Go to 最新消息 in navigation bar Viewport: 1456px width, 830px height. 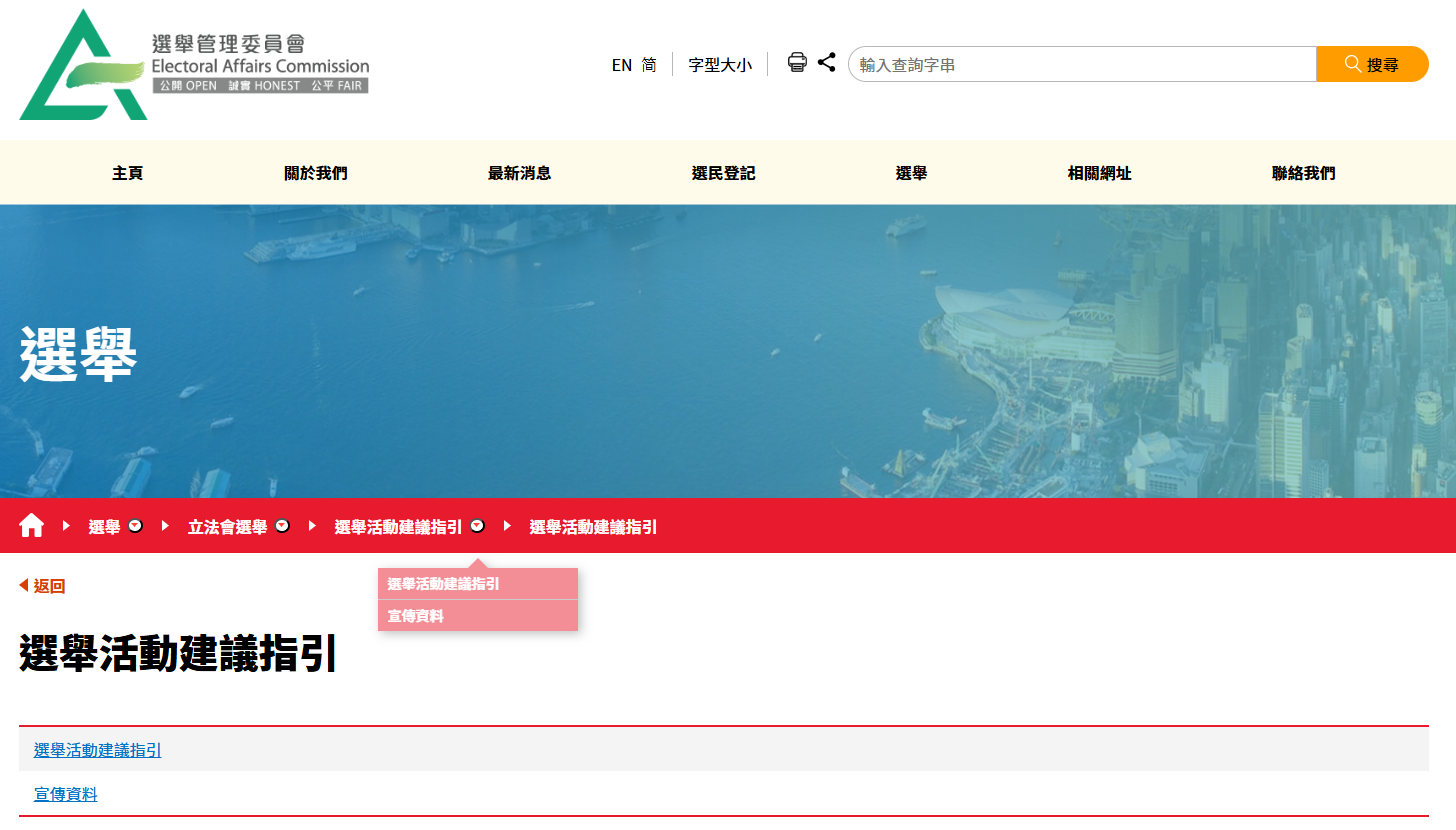(519, 173)
